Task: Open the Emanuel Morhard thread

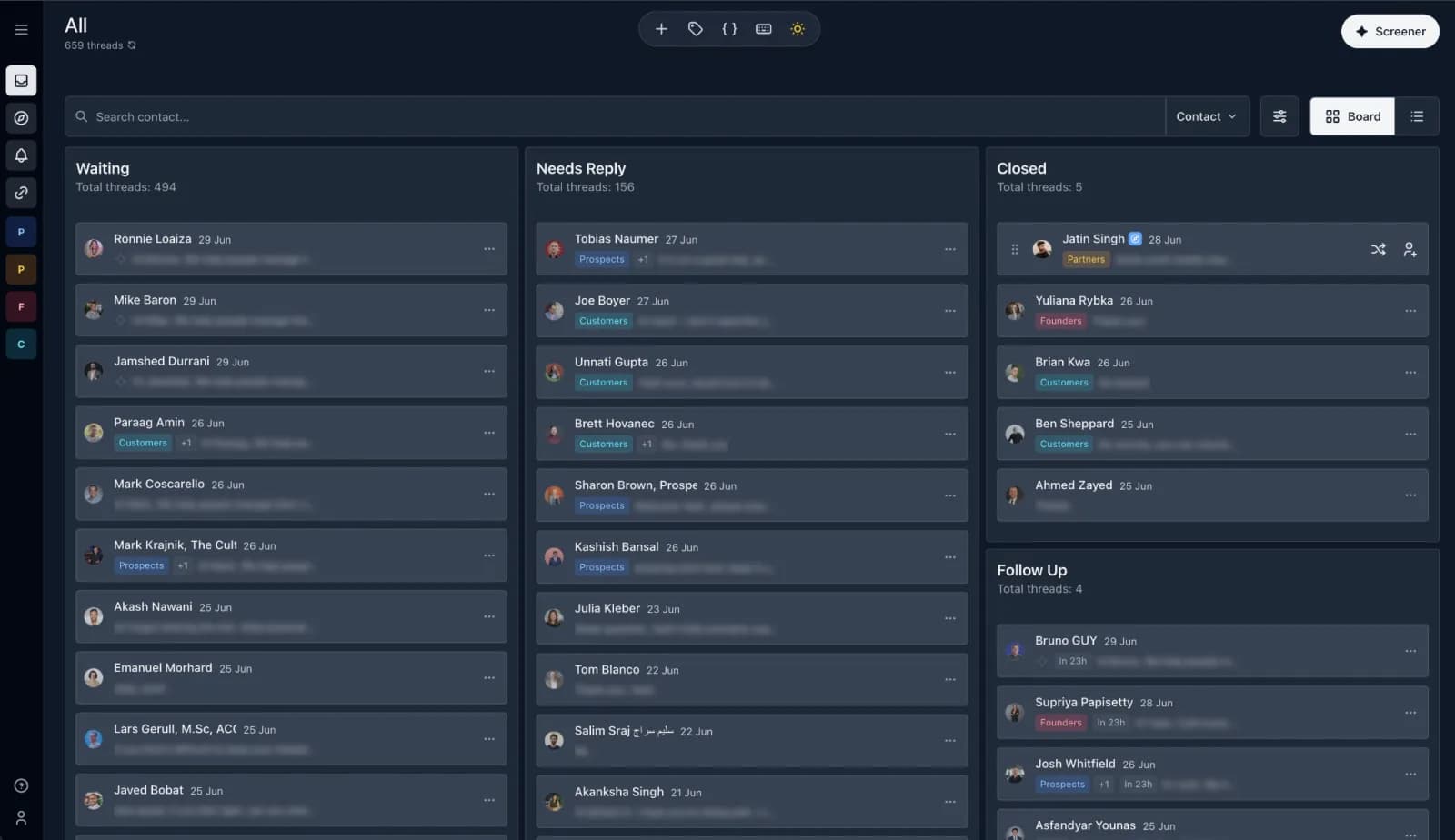Action: click(291, 677)
